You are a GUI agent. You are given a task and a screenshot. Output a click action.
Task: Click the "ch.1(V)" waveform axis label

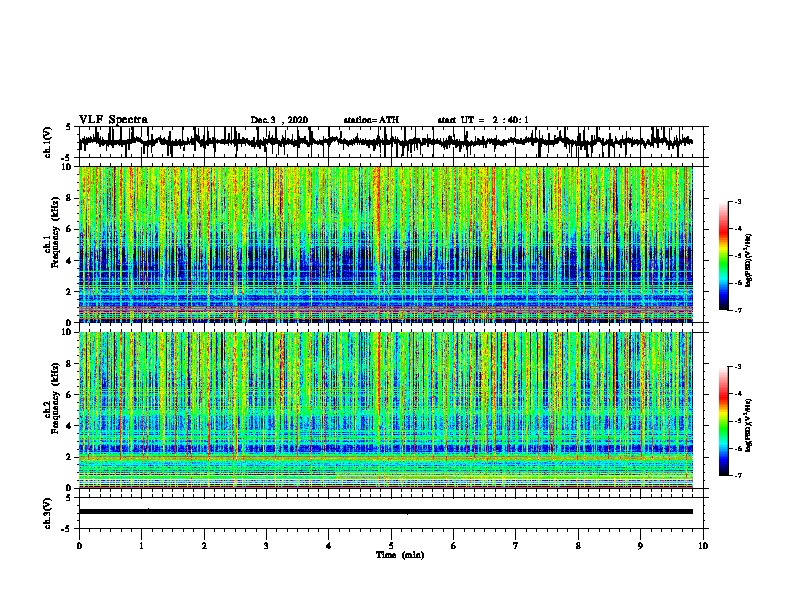48,142
